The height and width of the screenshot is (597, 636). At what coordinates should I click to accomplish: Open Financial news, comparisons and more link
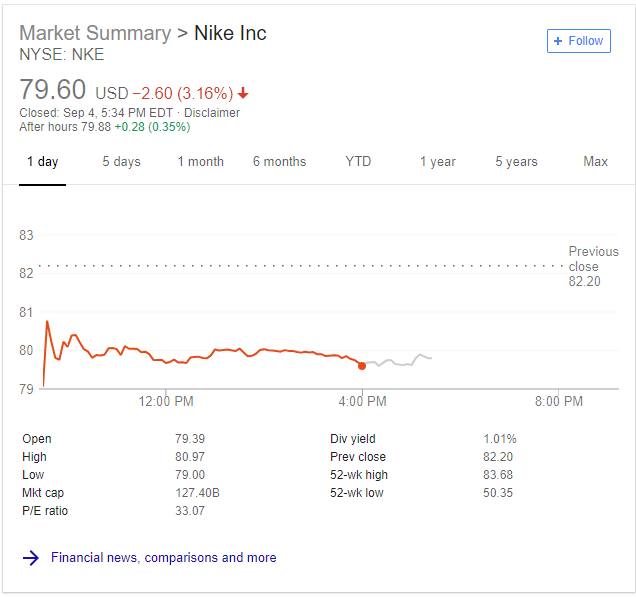coord(163,558)
